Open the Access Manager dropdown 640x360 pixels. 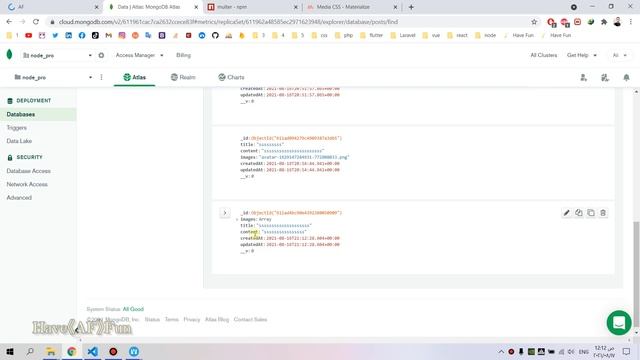pos(139,55)
